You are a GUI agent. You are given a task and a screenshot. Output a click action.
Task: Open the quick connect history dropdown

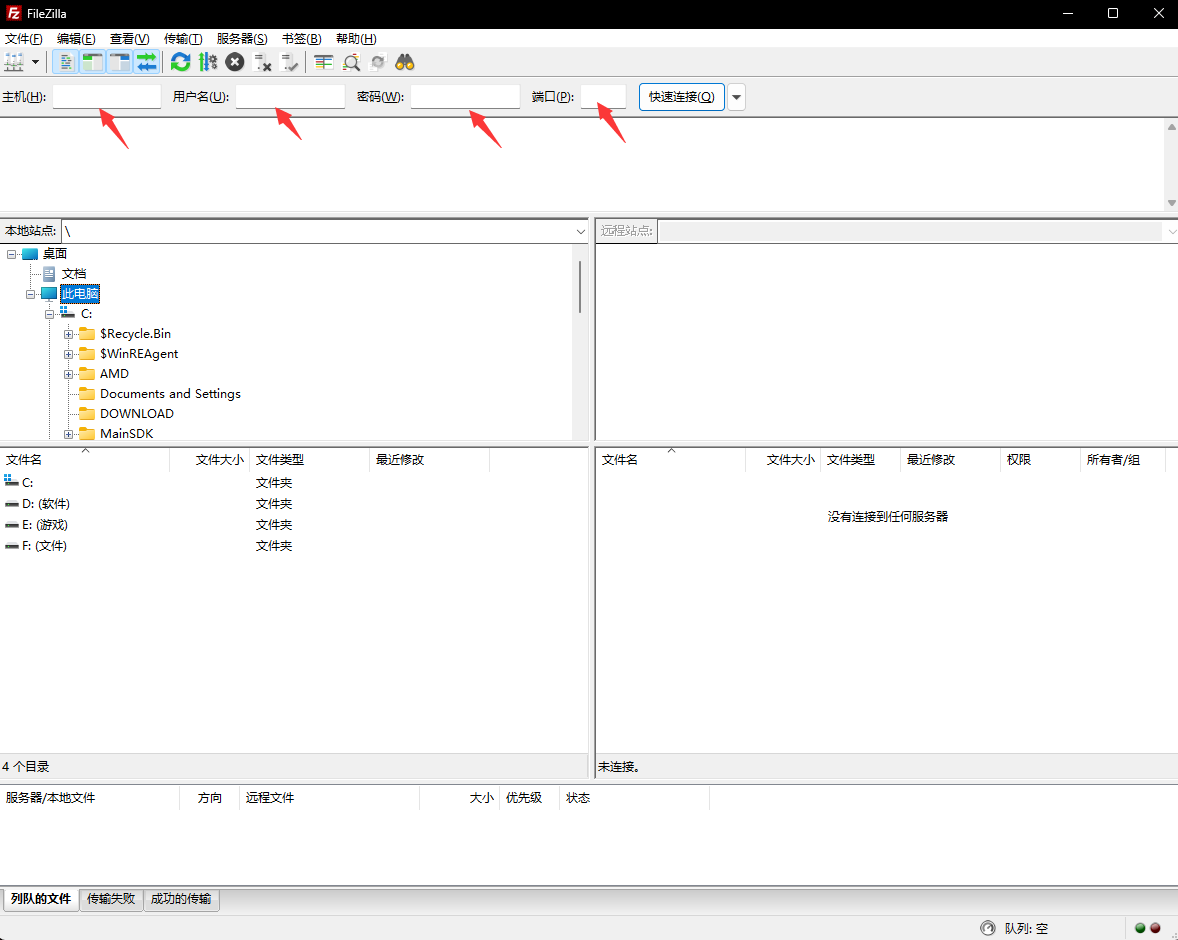click(736, 97)
